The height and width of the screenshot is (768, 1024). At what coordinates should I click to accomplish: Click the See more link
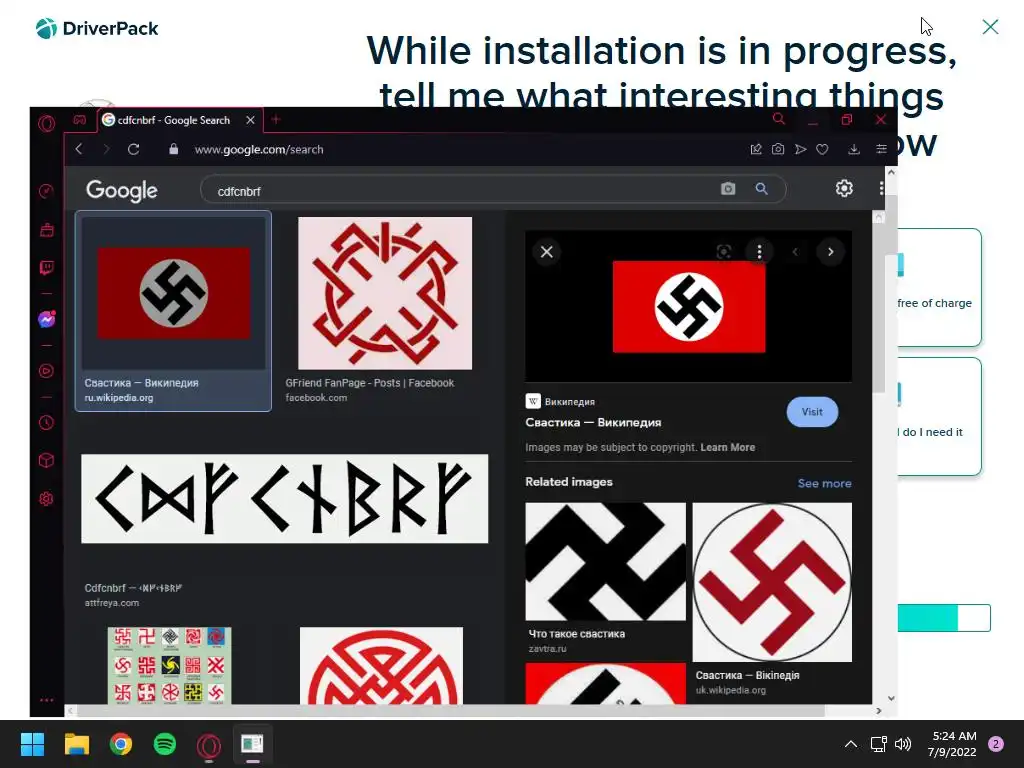(824, 483)
